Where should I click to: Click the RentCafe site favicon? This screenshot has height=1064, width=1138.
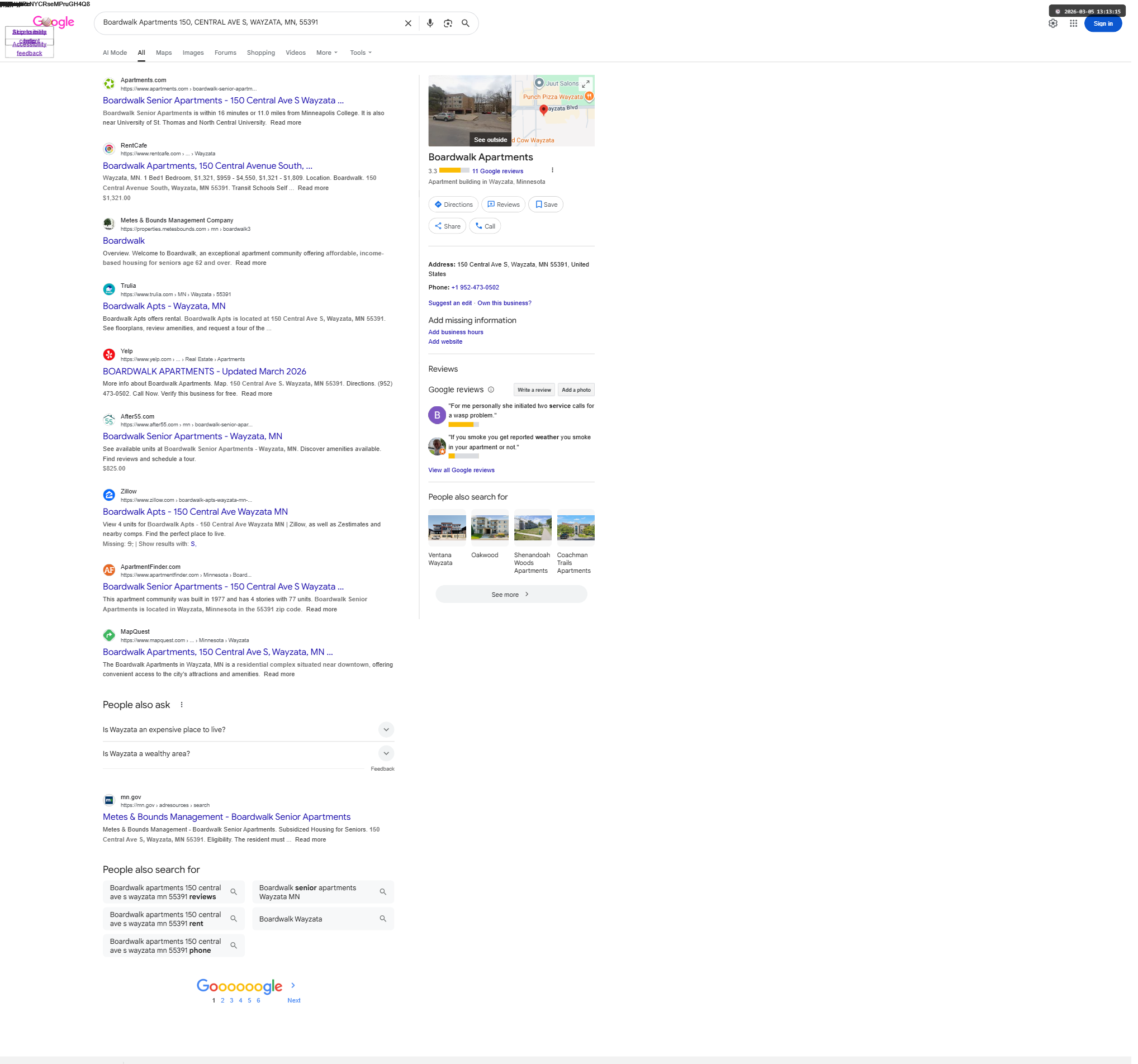click(110, 150)
